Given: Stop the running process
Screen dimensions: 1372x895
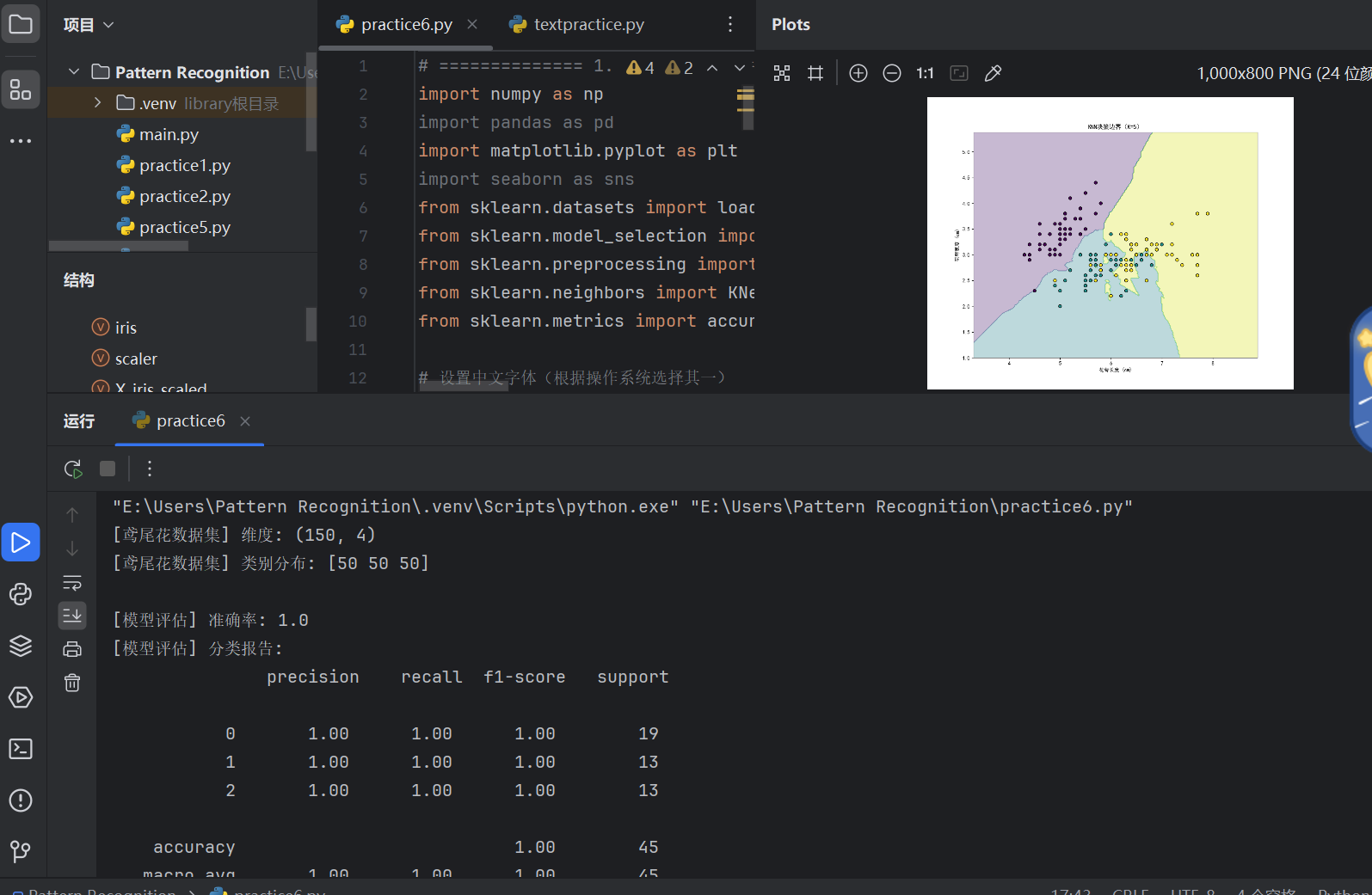Looking at the screenshot, I should coord(108,469).
